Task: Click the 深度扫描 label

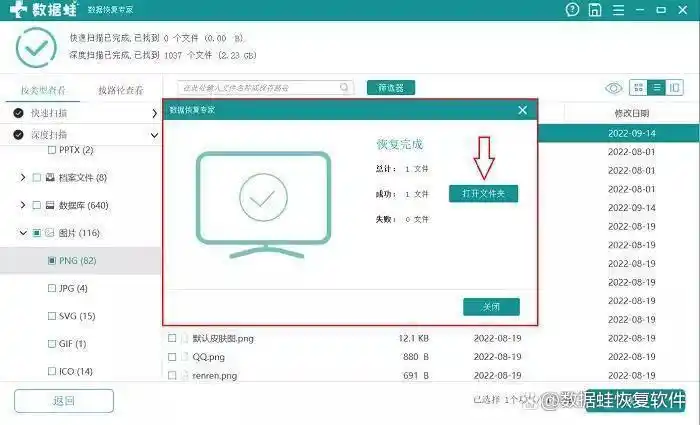Action: 49,135
